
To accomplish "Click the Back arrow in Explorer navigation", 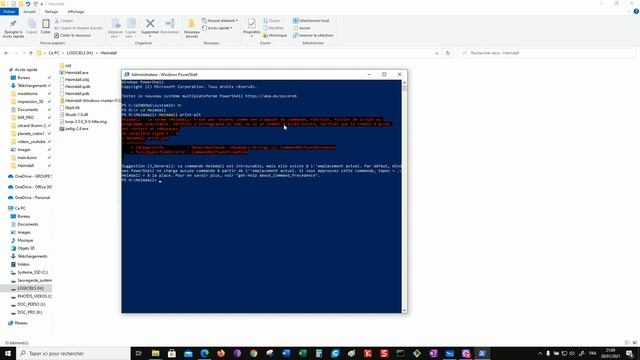I will click(x=6, y=53).
